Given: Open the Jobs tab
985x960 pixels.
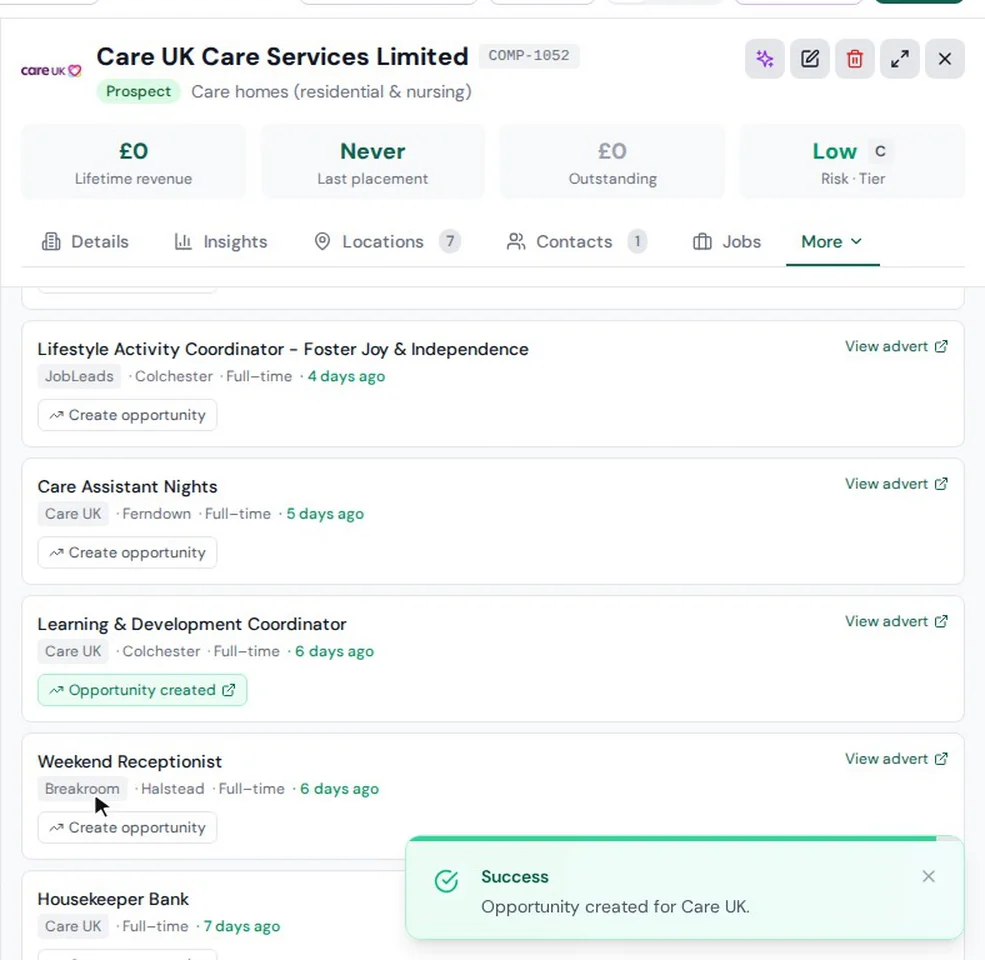Looking at the screenshot, I should [727, 242].
